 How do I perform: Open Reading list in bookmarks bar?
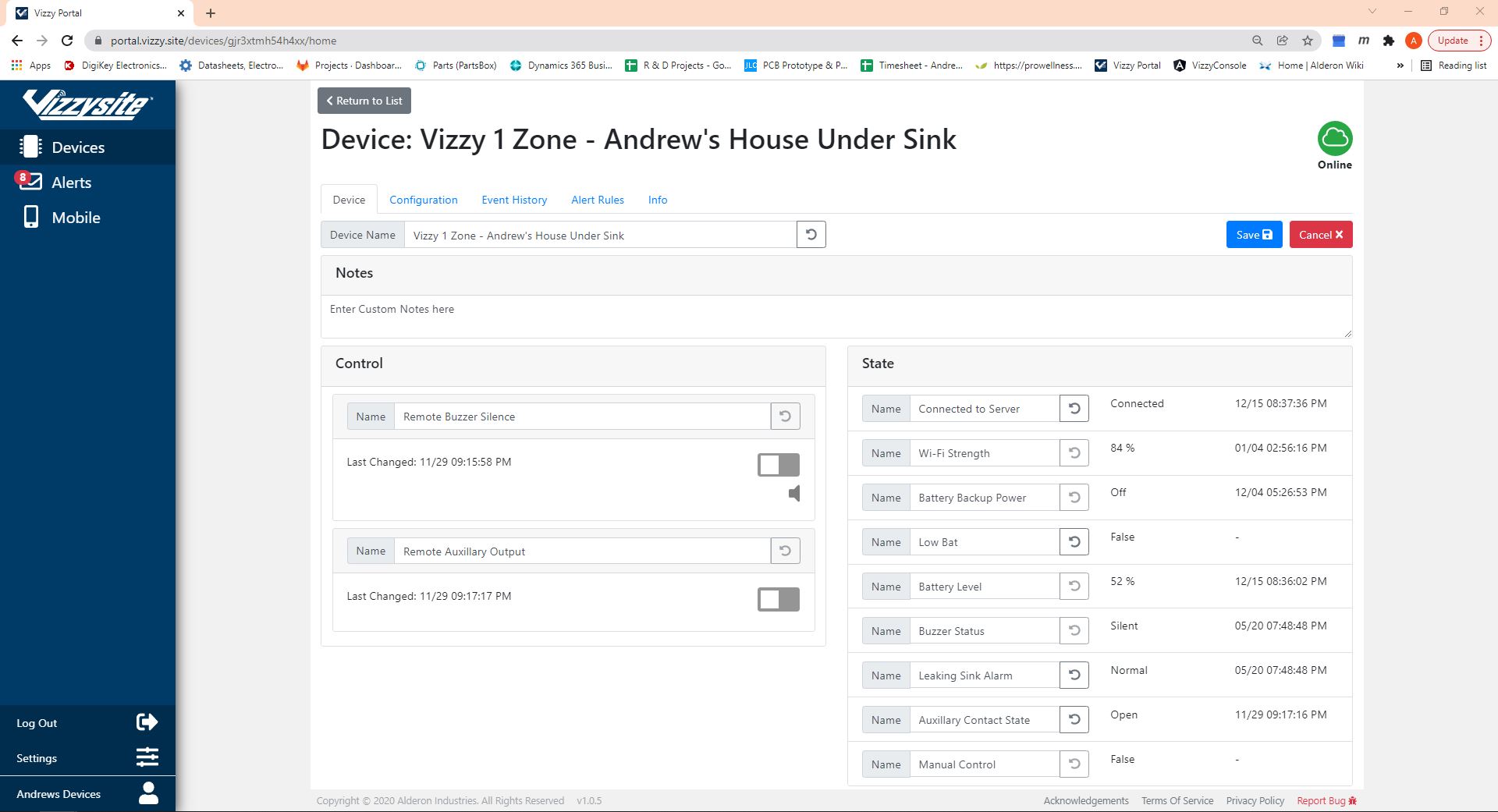point(1454,66)
